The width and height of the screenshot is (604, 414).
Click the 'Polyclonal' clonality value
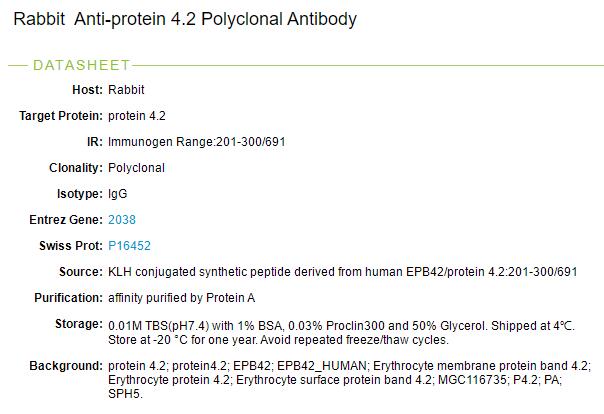click(x=136, y=168)
